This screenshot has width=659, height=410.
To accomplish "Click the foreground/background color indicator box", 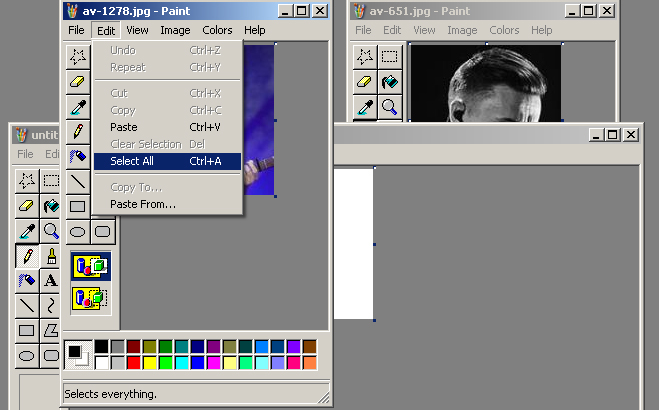I will (79, 355).
